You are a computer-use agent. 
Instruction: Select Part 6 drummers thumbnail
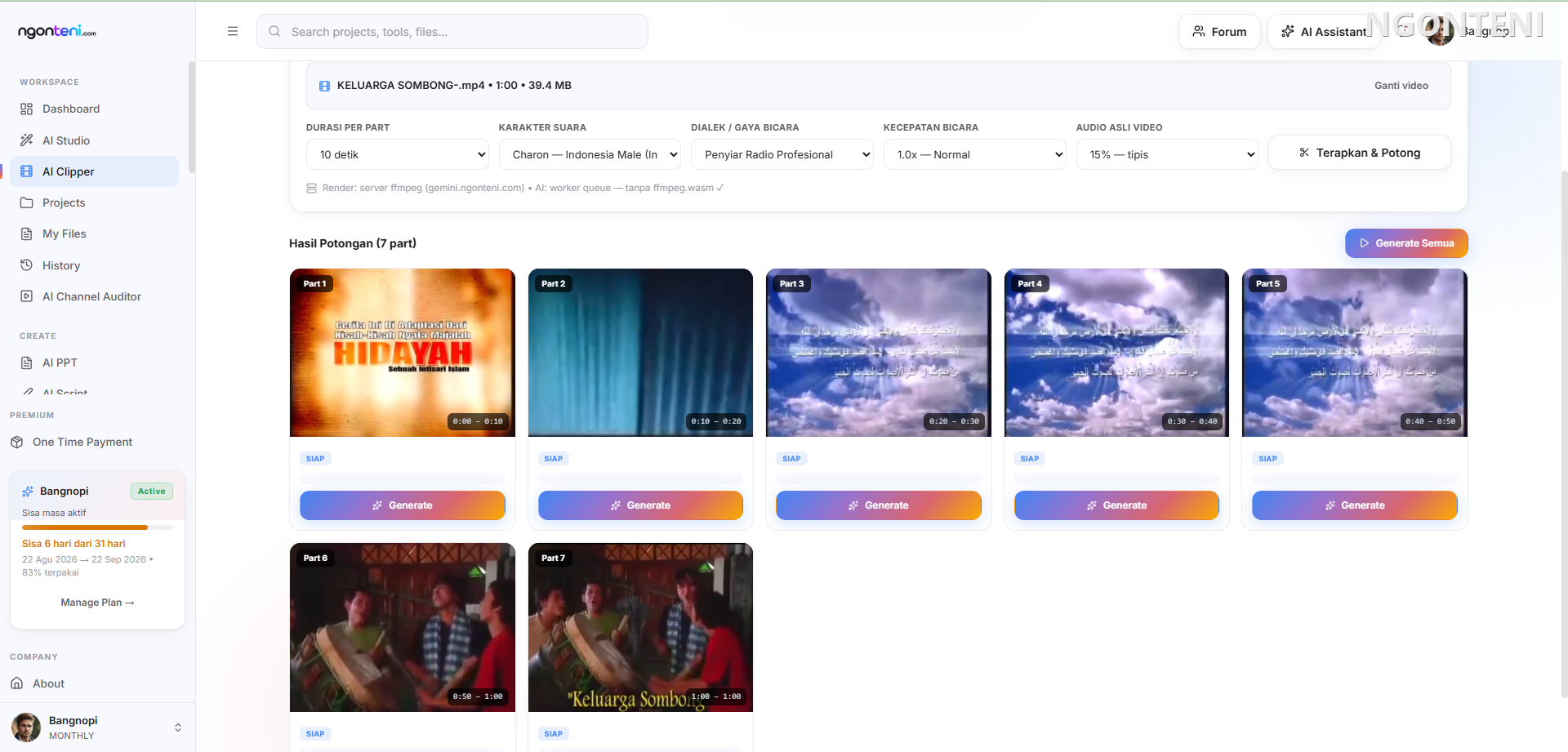coord(403,627)
